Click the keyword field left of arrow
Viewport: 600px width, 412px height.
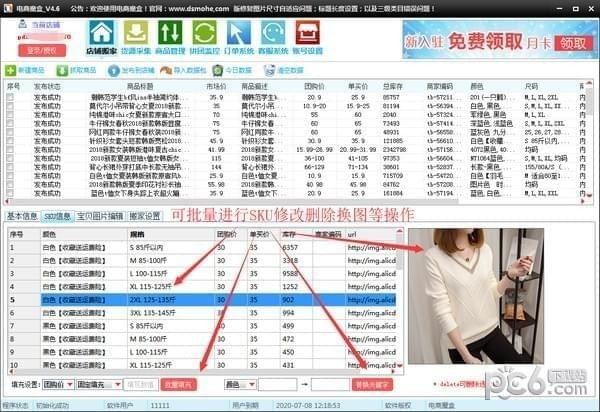coord(278,384)
